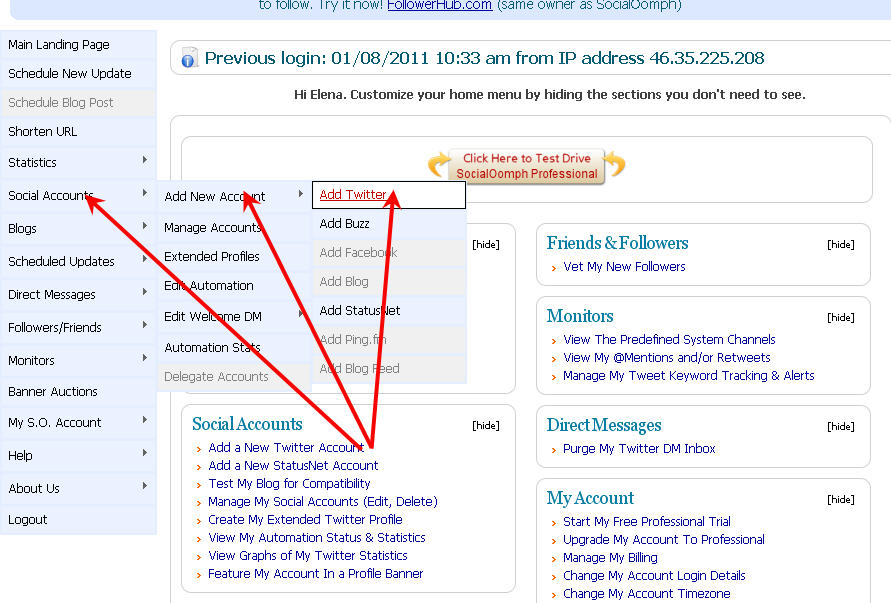The width and height of the screenshot is (891, 603).
Task: Expand the Direct Messages submenu arrow
Action: (x=145, y=292)
